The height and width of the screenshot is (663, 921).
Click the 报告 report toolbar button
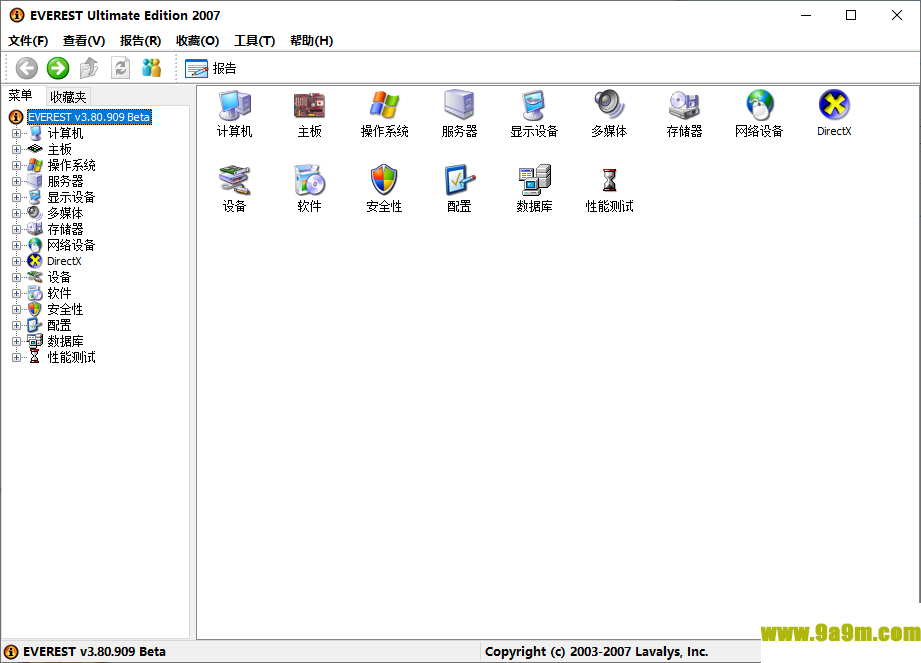coord(210,69)
